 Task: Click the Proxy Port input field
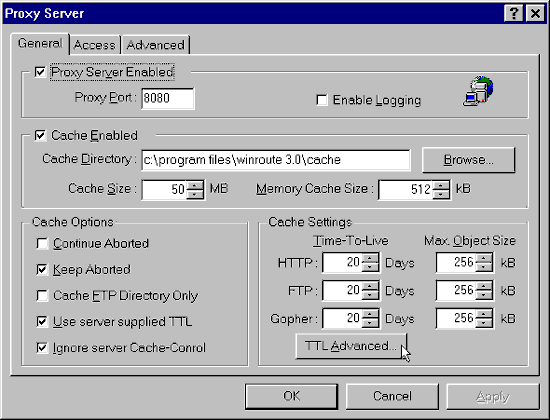[168, 98]
